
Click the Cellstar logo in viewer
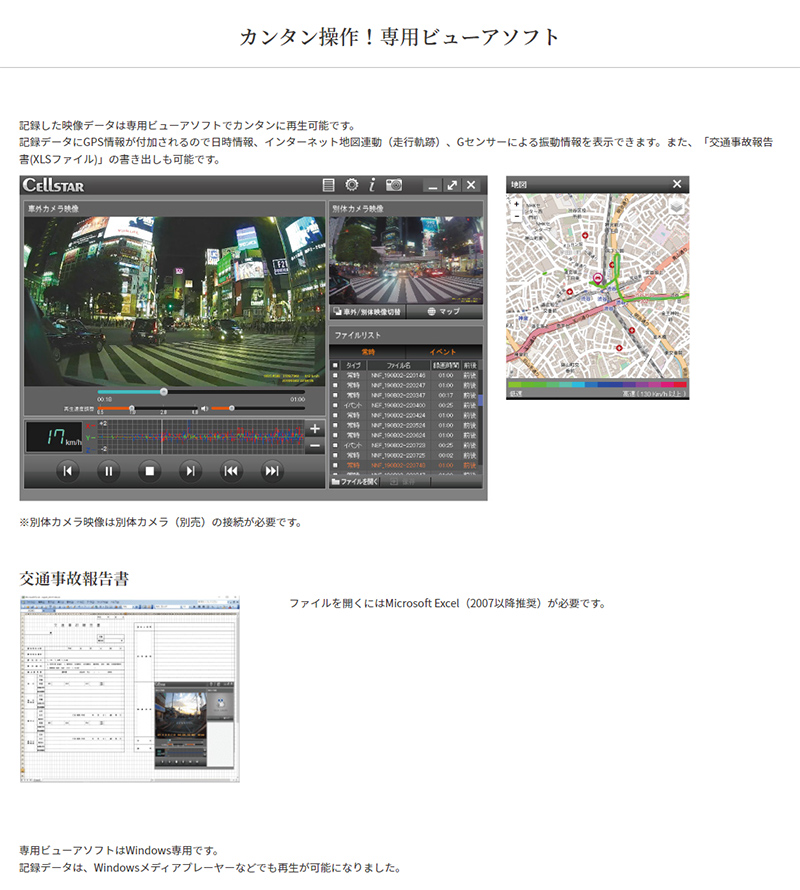(53, 185)
